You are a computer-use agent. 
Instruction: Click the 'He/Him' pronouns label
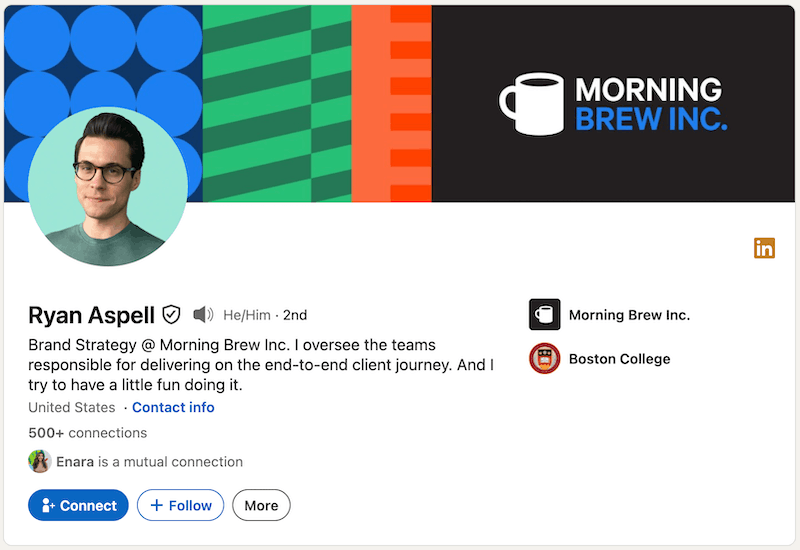pyautogui.click(x=247, y=315)
